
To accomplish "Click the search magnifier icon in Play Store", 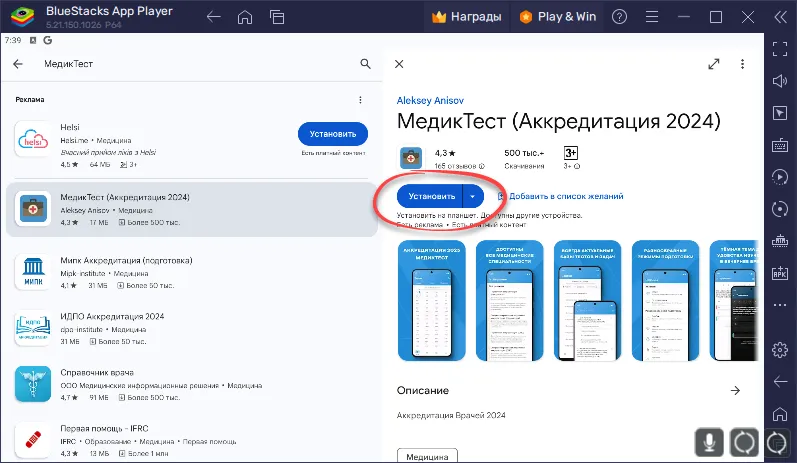I will click(365, 64).
